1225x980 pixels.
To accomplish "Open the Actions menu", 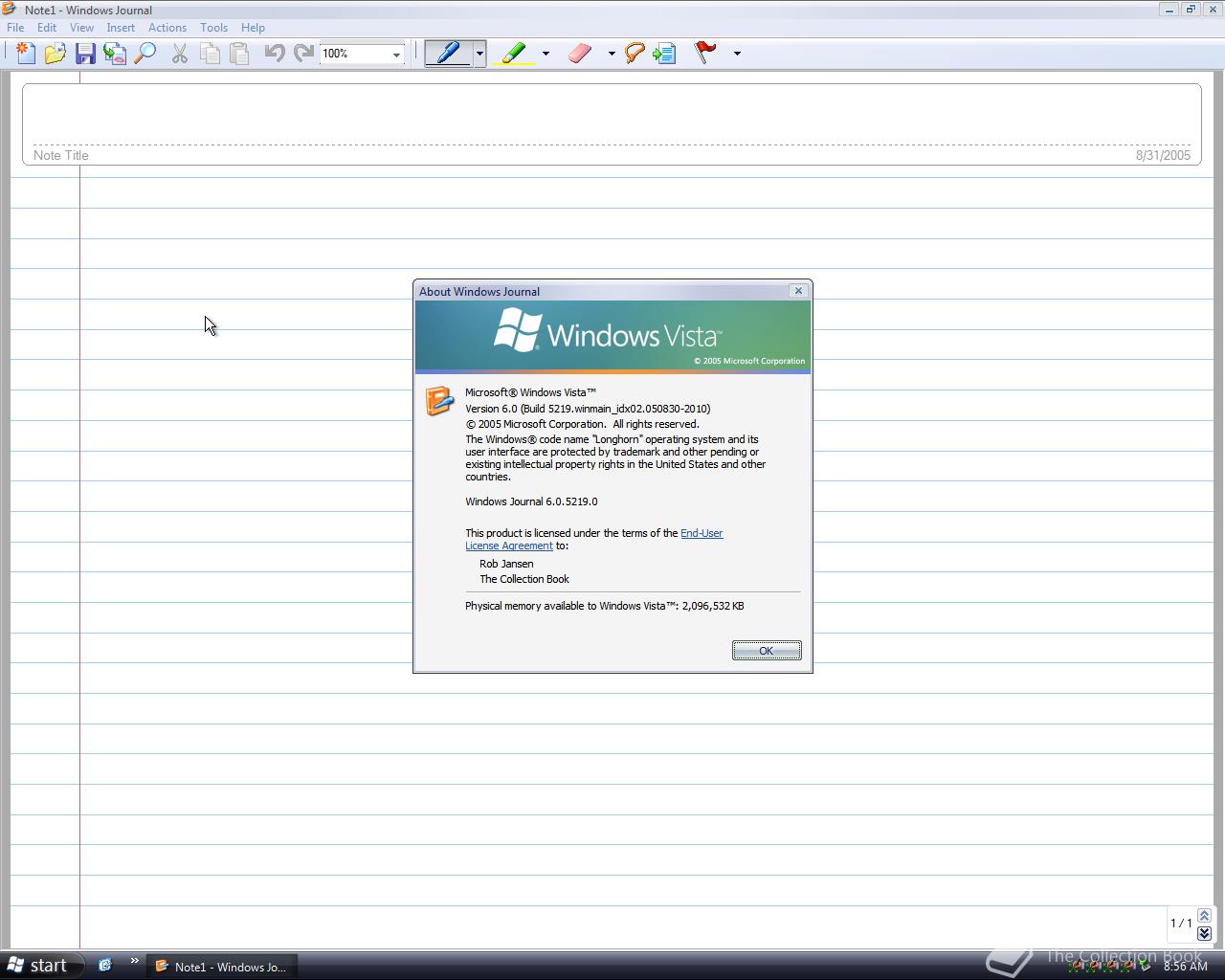I will (167, 28).
